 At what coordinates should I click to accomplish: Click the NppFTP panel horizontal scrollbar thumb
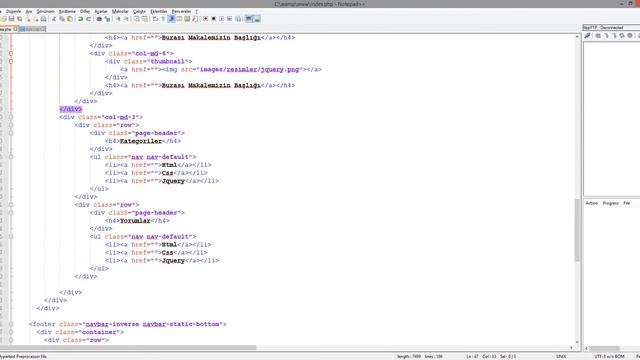604,348
